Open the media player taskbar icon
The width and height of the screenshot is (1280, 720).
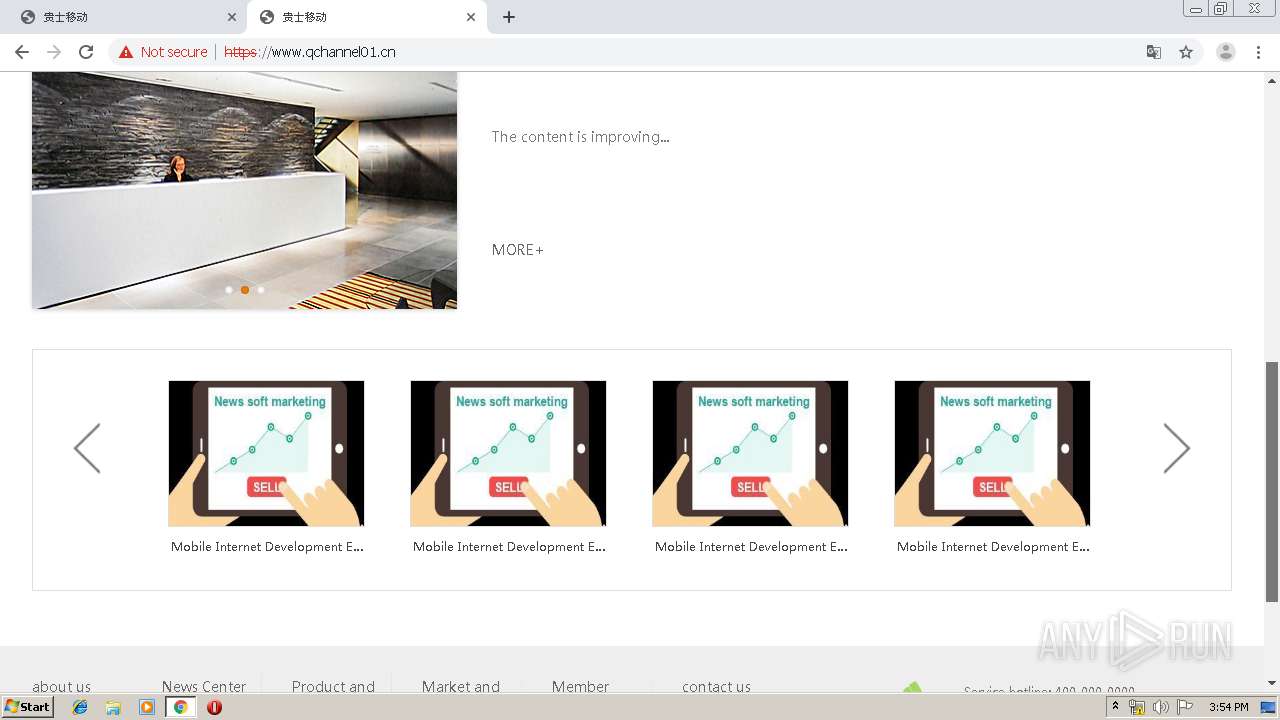click(147, 707)
